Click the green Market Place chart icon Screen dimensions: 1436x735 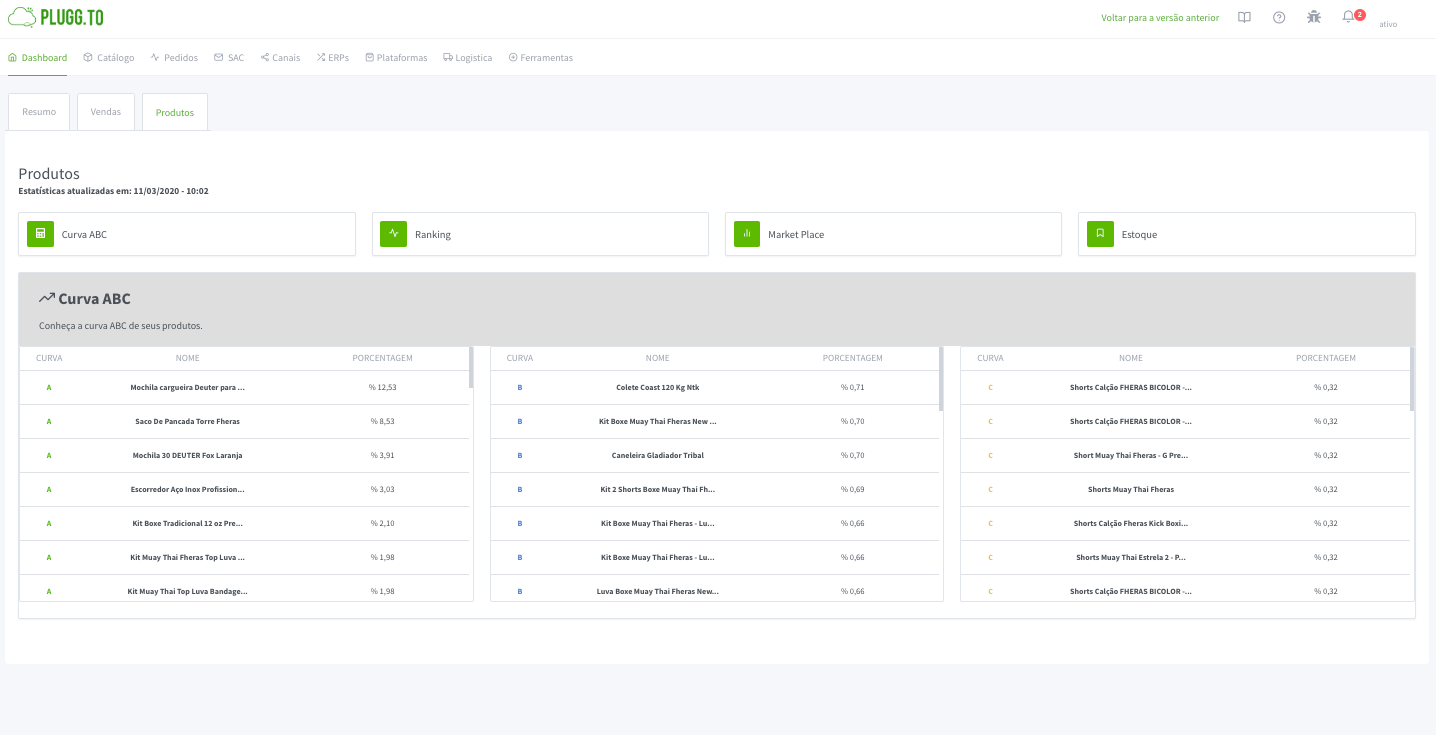[746, 234]
